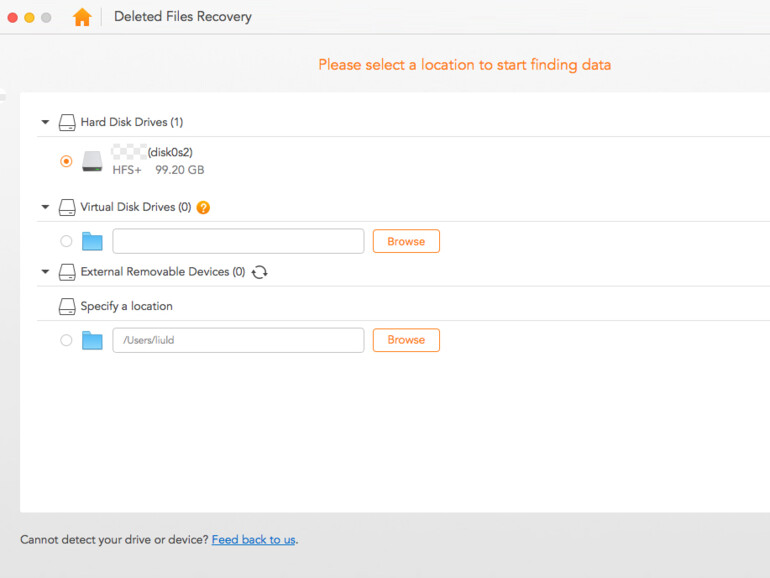Click the Virtual Disk Drives folder icon

[x=93, y=241]
